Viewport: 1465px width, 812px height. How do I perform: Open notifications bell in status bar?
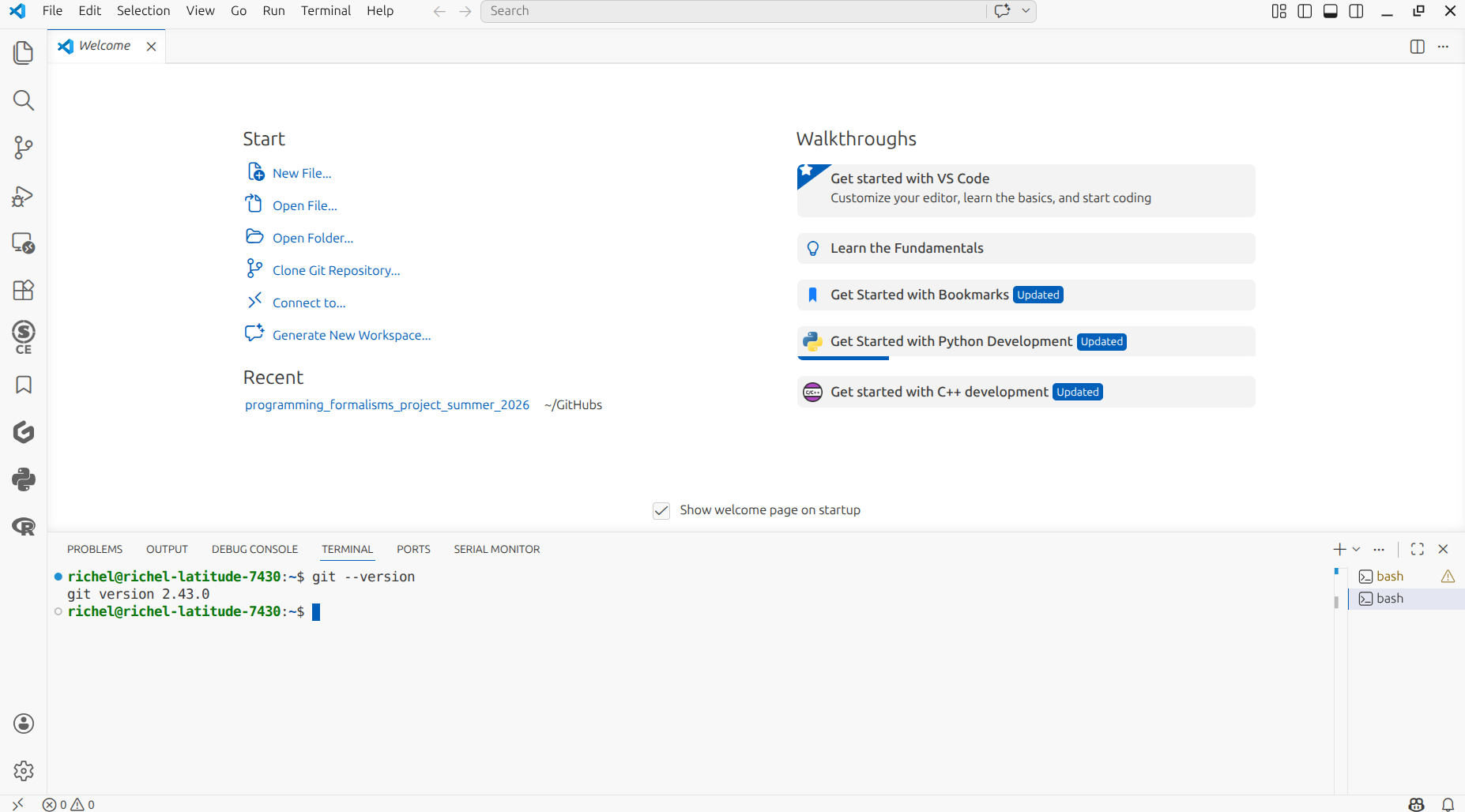pos(1448,804)
